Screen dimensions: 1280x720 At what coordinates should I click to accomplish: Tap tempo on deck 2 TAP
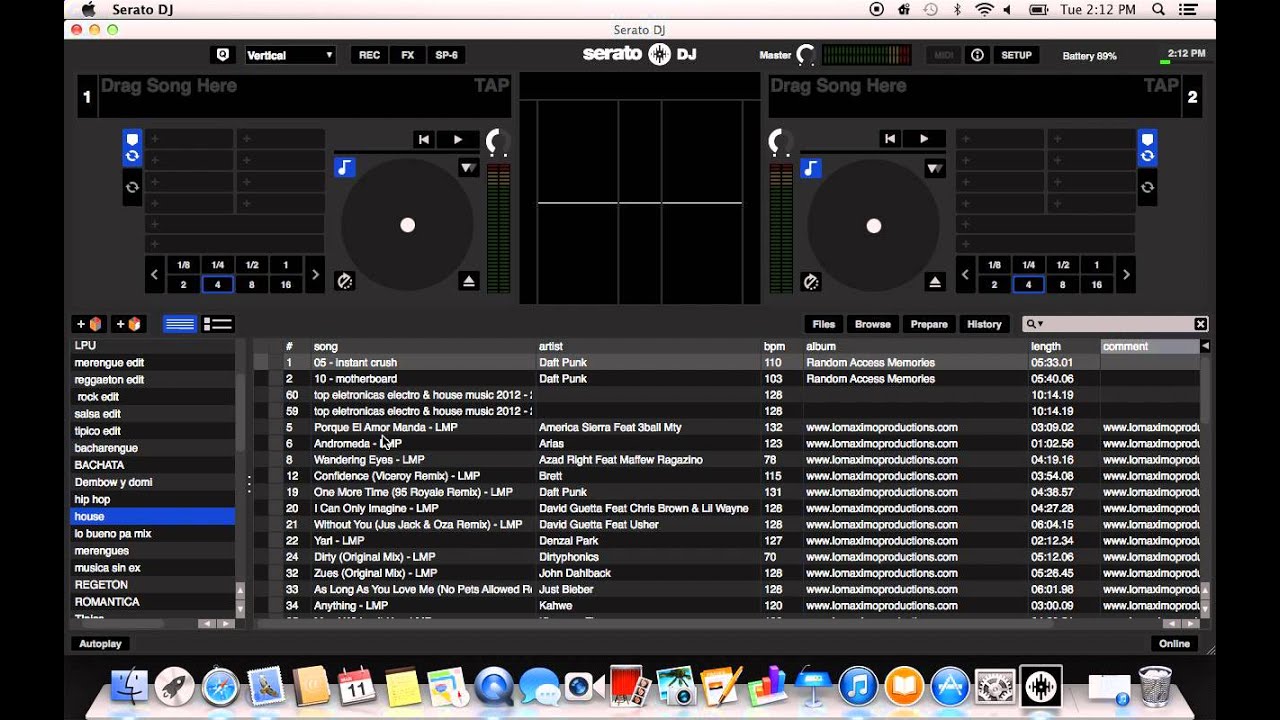tap(1160, 86)
